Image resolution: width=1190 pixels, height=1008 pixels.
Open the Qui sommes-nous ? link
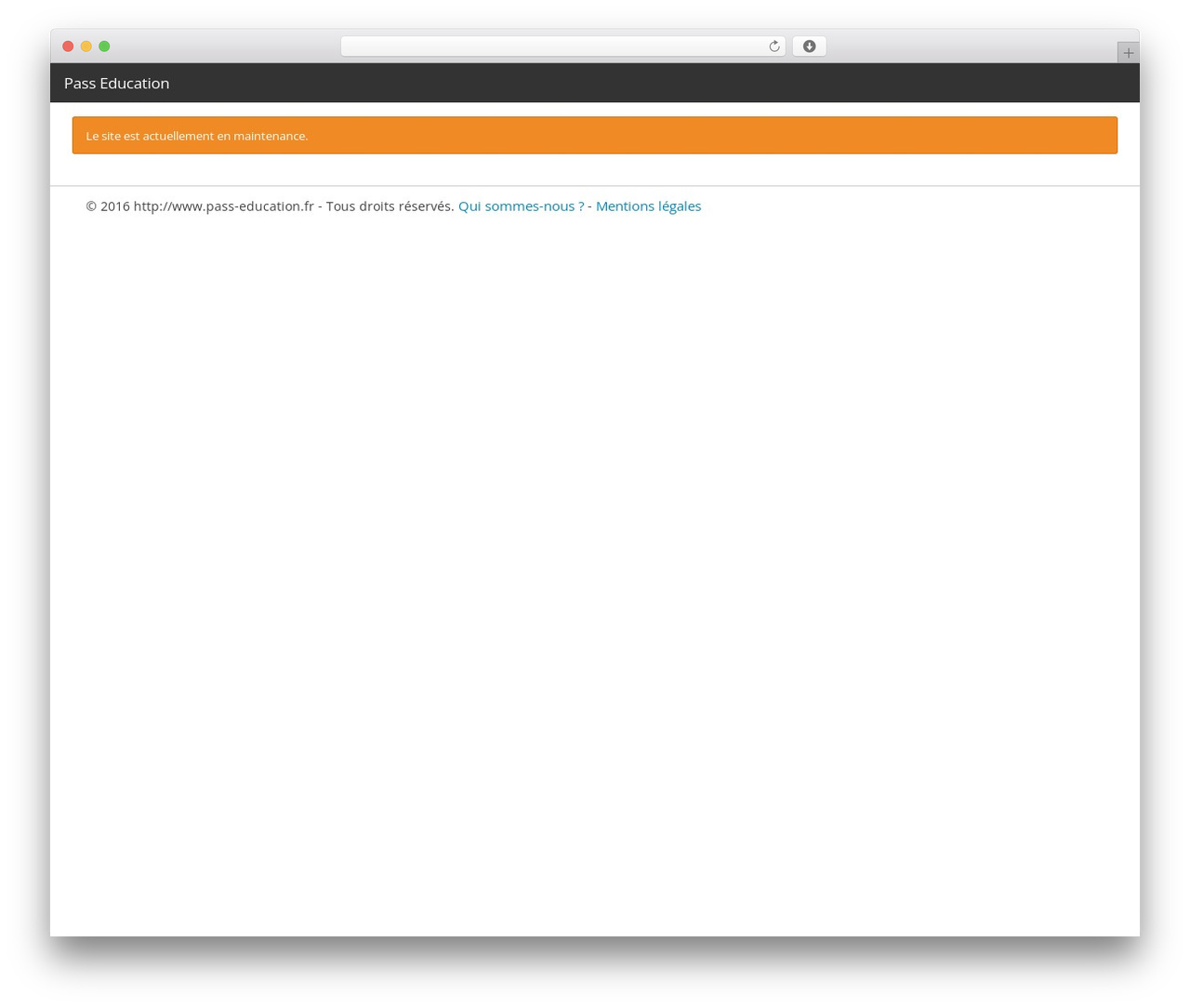click(521, 206)
